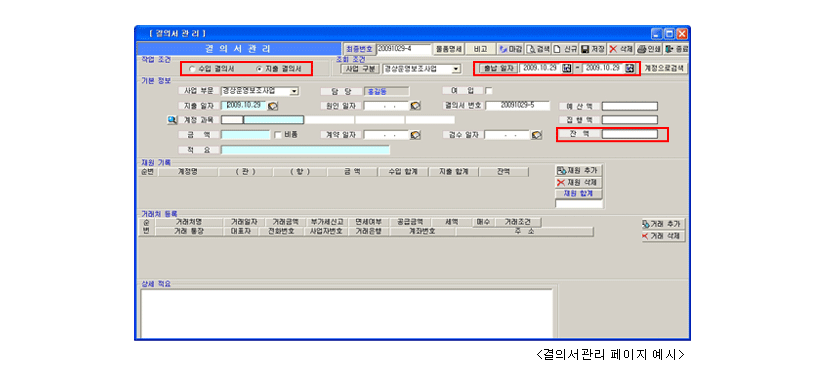Click the 집행액 field

[x=629, y=120]
